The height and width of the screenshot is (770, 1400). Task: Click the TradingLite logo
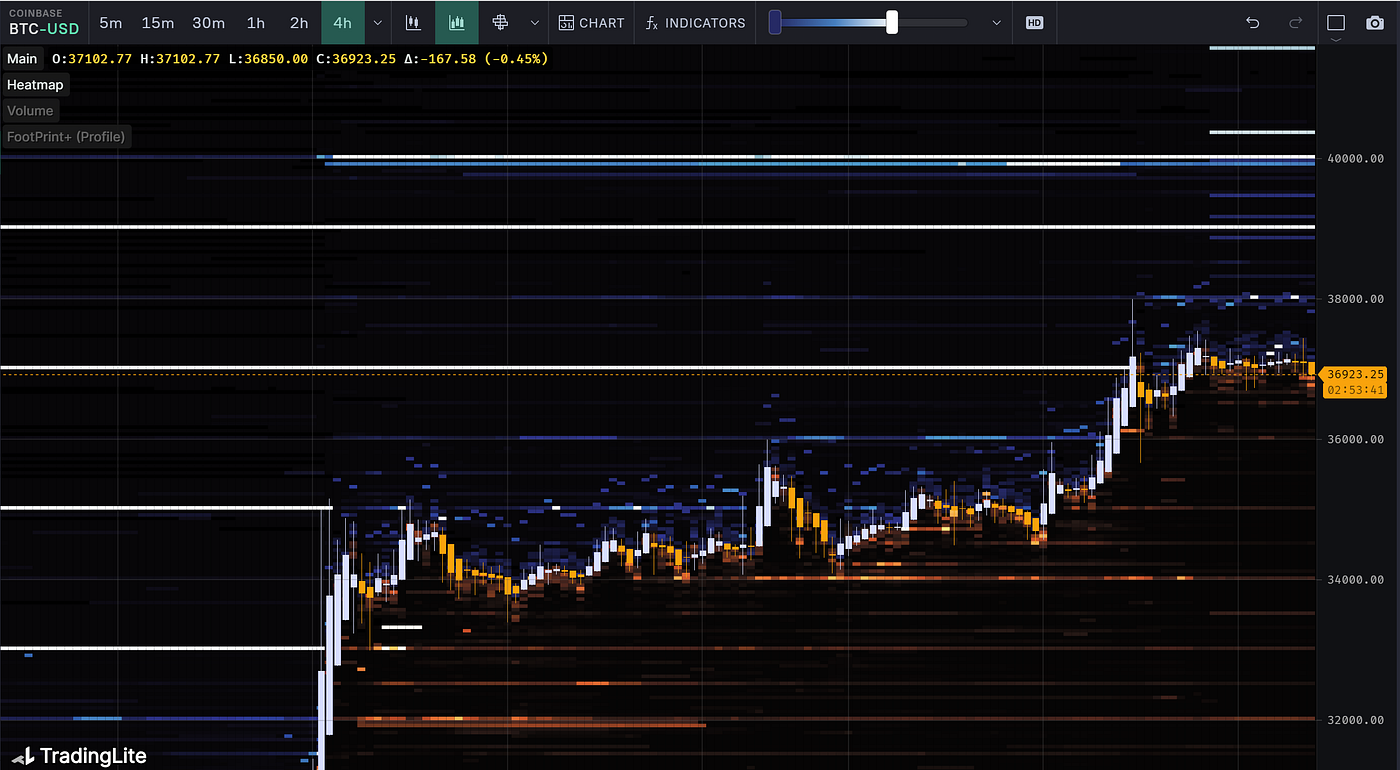pos(80,756)
